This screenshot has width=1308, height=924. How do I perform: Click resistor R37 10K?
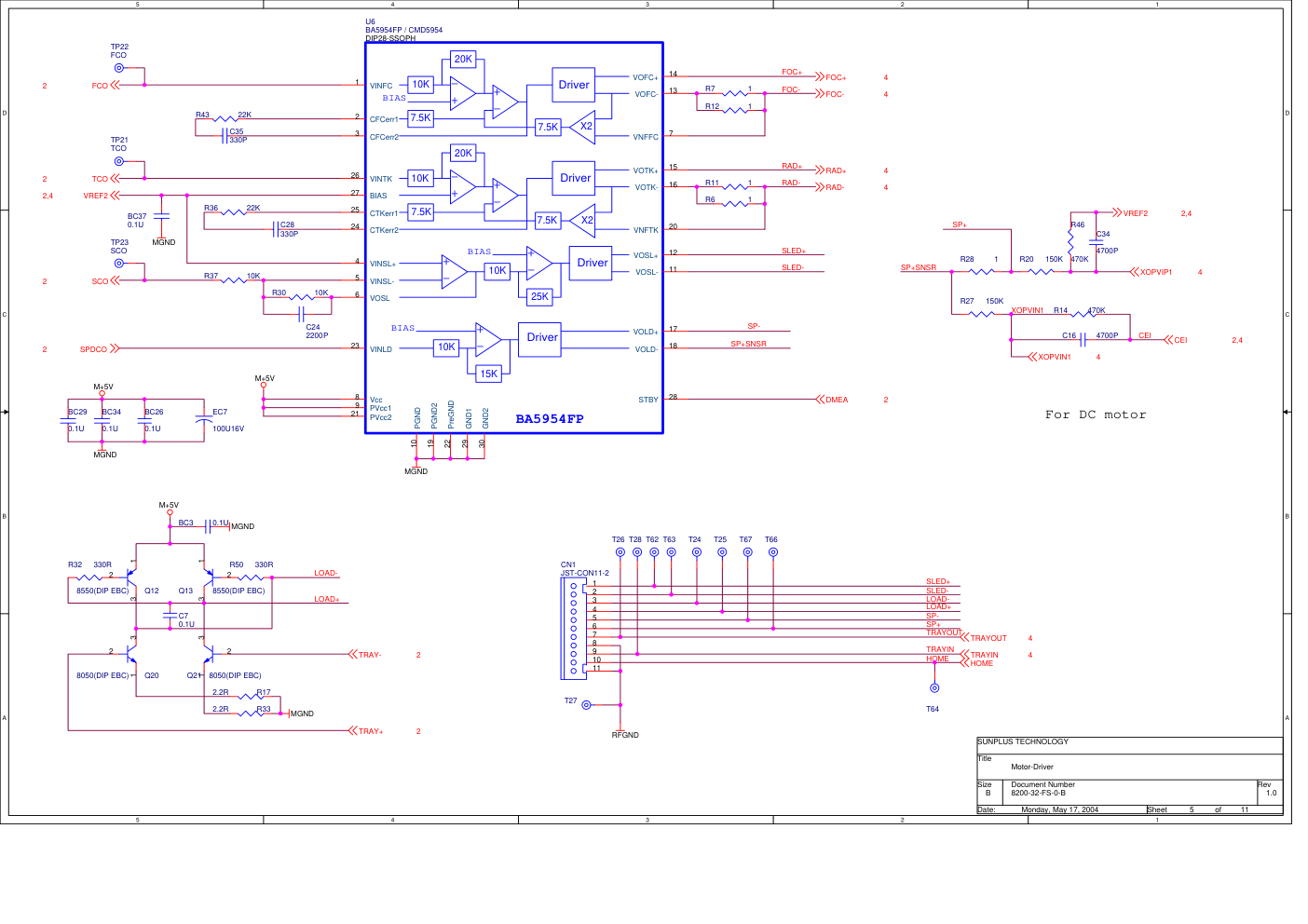[x=233, y=278]
